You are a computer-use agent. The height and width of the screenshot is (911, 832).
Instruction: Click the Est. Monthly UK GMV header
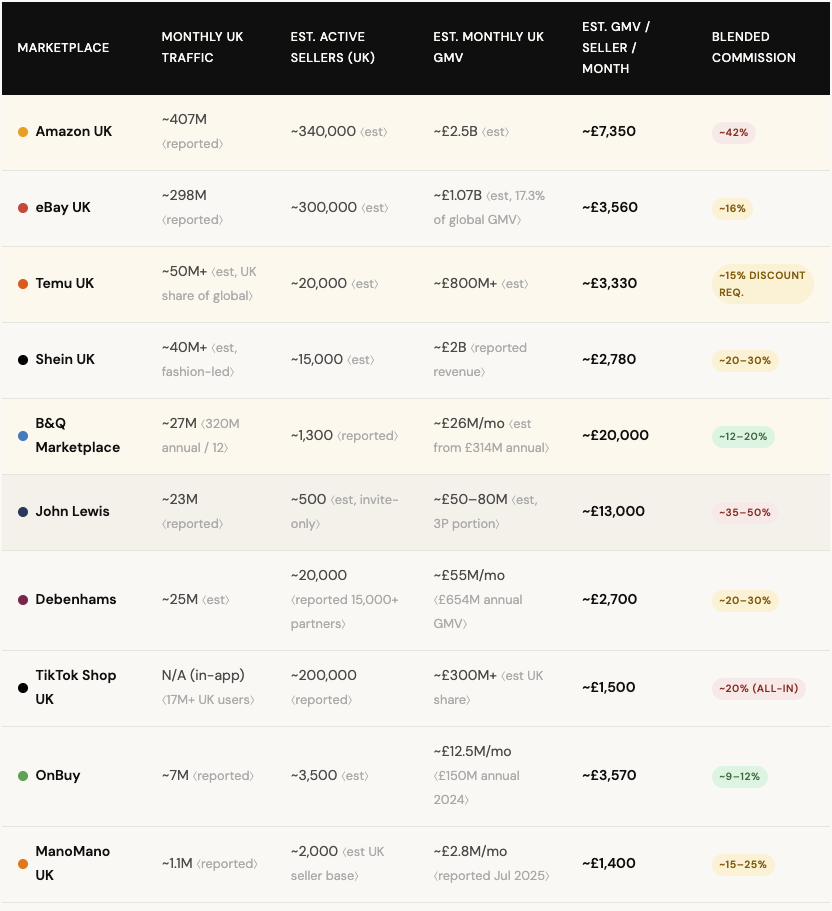[488, 48]
